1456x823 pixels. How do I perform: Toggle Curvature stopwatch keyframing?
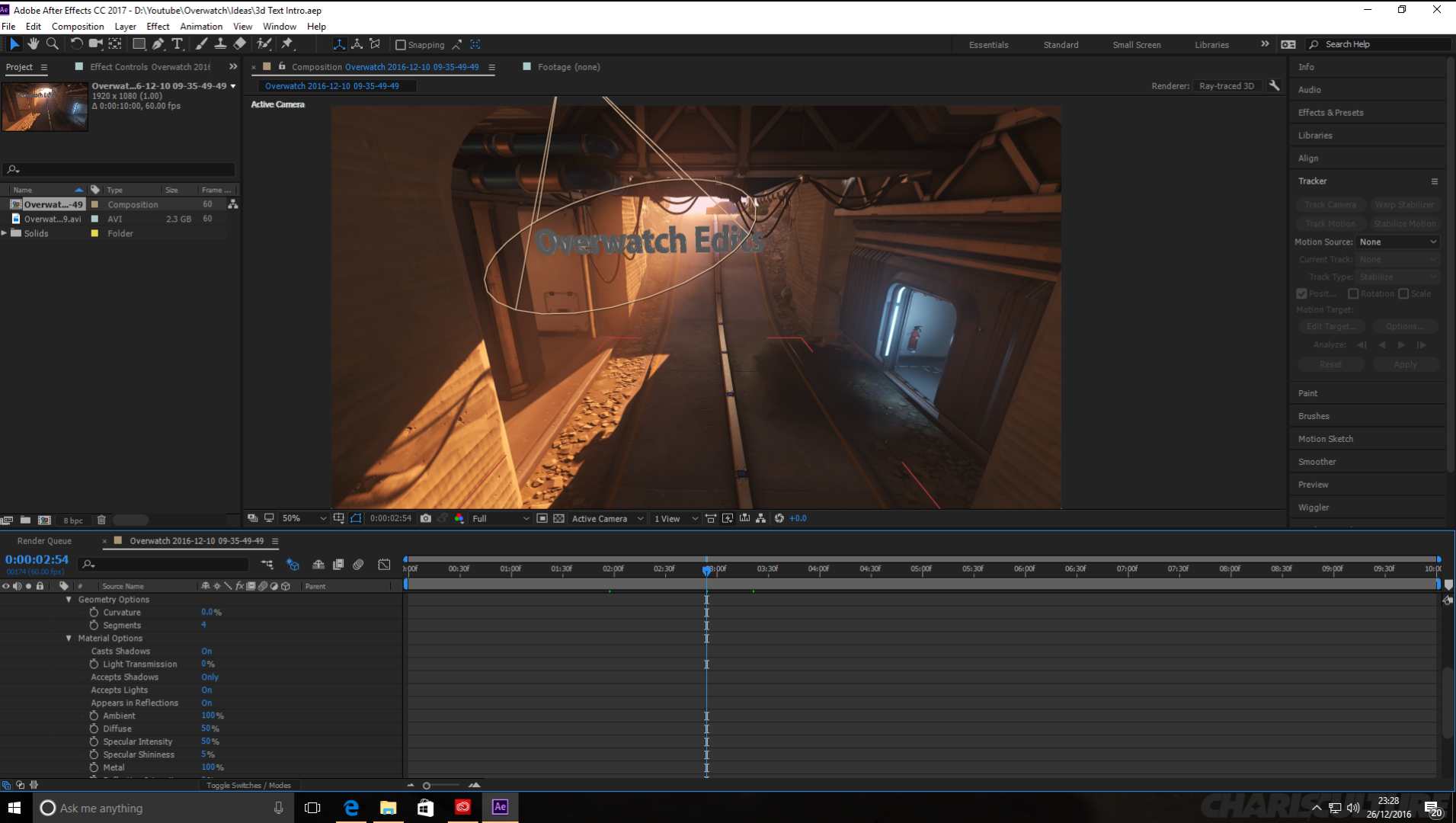click(x=94, y=612)
